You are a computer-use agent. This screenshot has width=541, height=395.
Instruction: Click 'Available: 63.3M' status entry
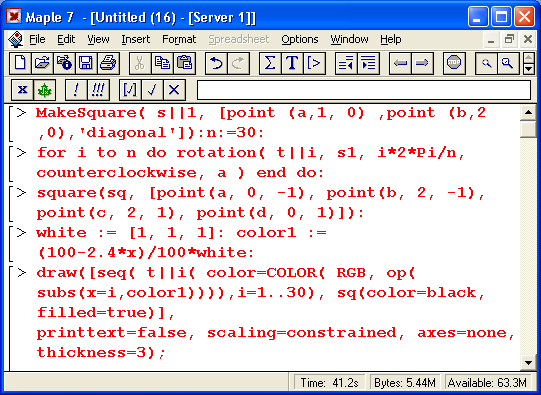pyautogui.click(x=487, y=383)
